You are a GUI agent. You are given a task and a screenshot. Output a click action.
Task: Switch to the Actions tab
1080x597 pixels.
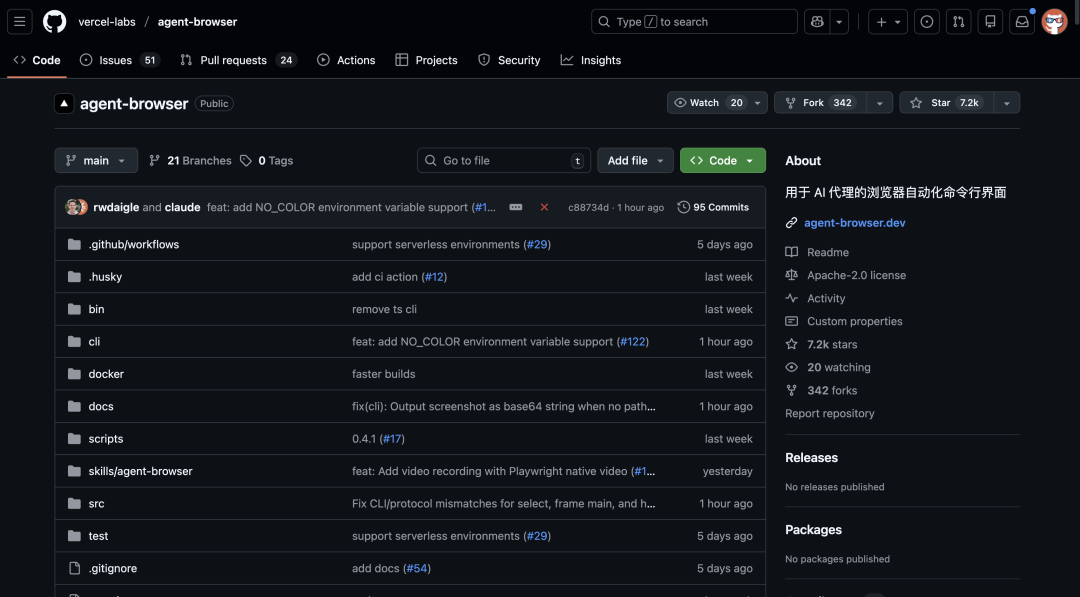(x=346, y=60)
